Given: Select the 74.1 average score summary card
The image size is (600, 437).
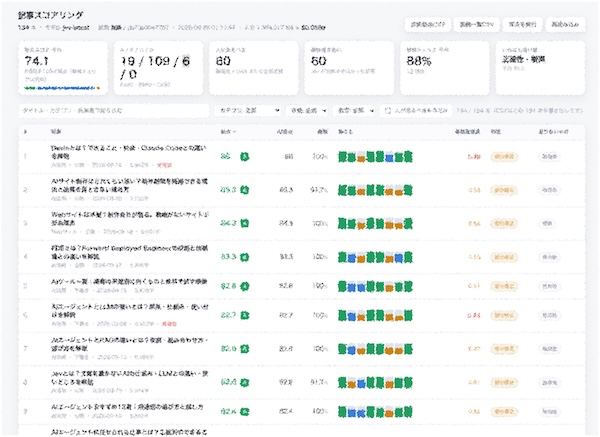Looking at the screenshot, I should pyautogui.click(x=63, y=68).
